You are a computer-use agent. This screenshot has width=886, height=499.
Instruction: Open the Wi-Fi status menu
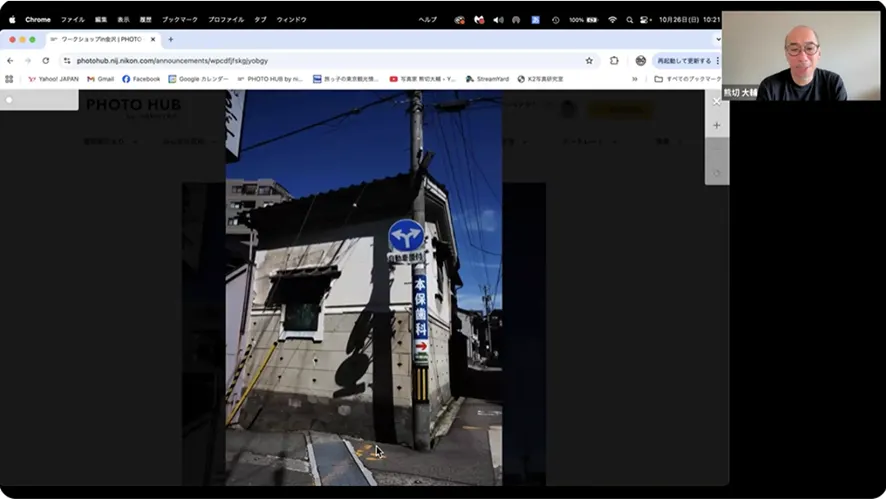[x=612, y=19]
